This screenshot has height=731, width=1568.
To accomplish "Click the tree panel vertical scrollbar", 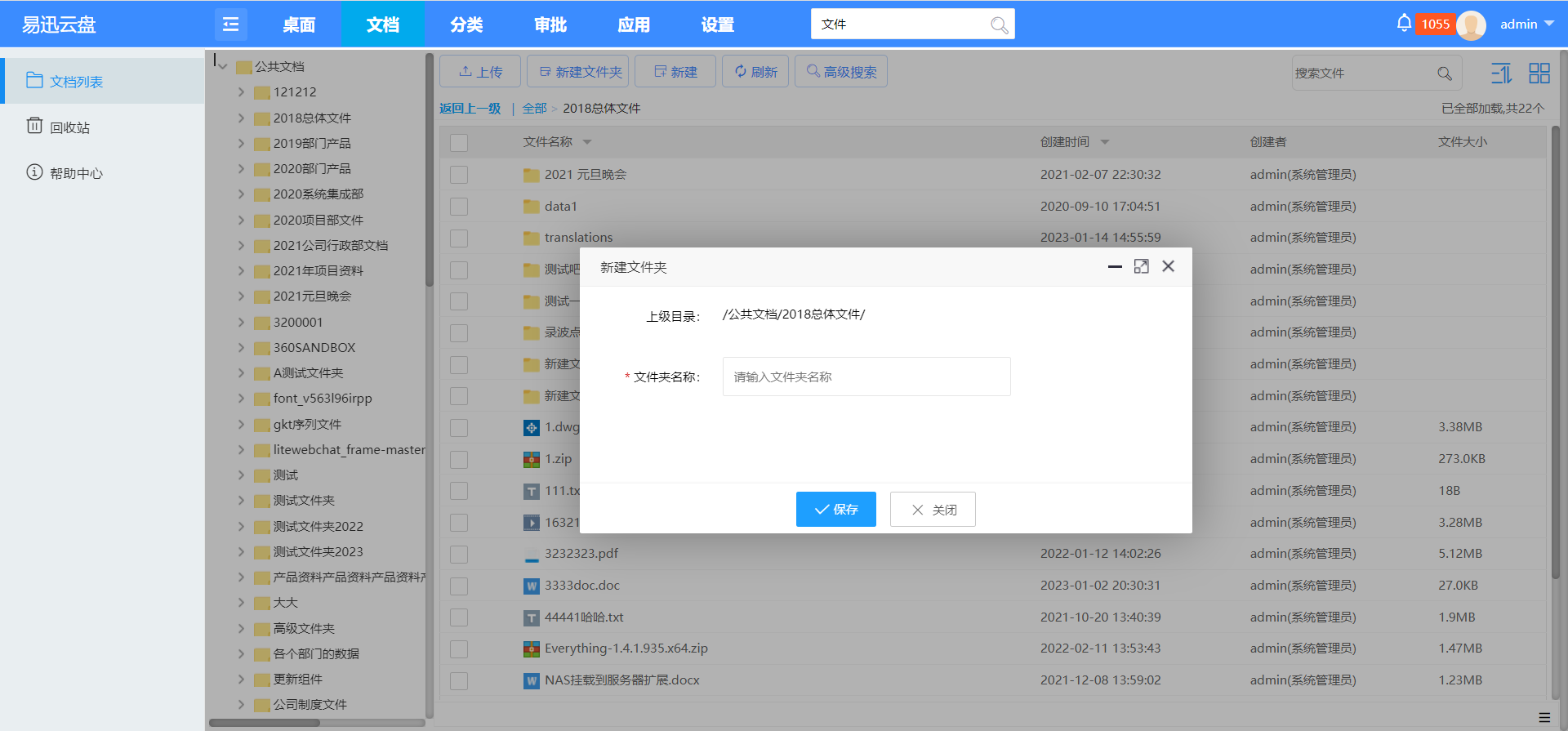I will click(430, 172).
